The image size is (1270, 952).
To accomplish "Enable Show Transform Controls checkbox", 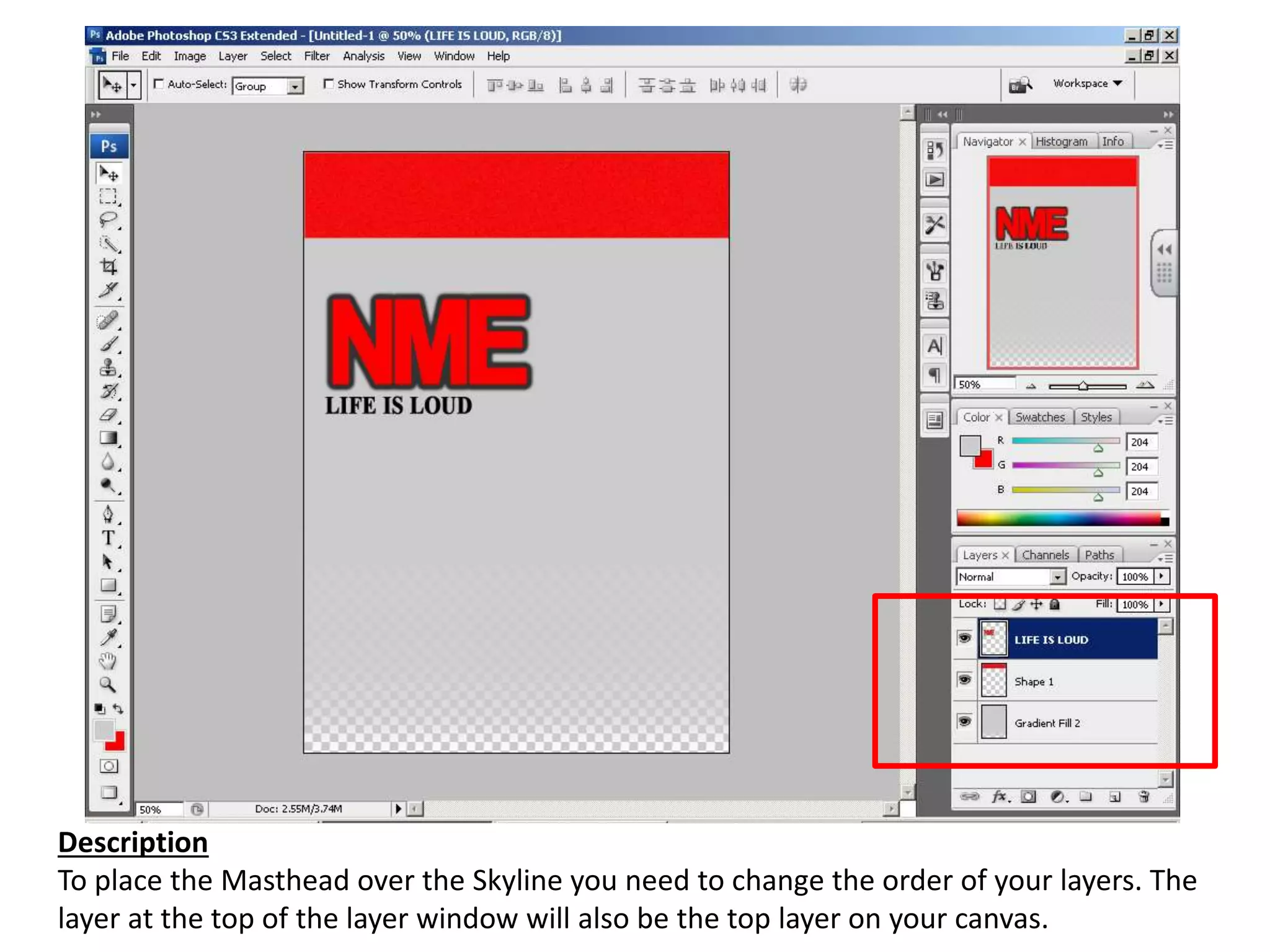I will pyautogui.click(x=328, y=84).
